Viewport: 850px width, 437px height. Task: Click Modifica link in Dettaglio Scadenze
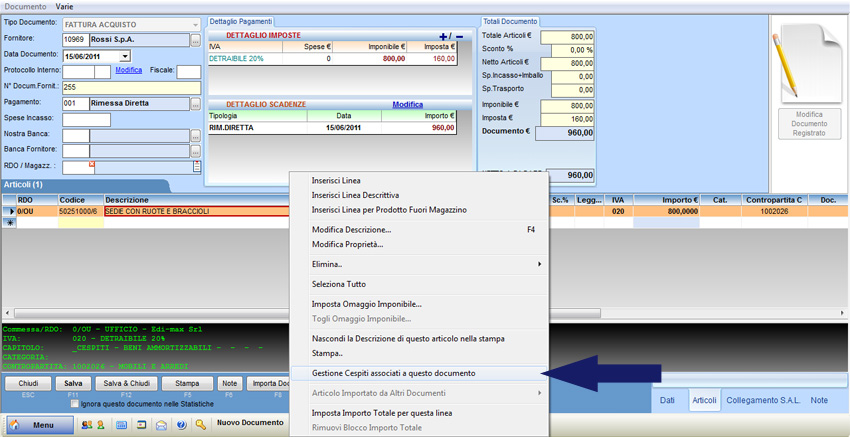pos(407,104)
